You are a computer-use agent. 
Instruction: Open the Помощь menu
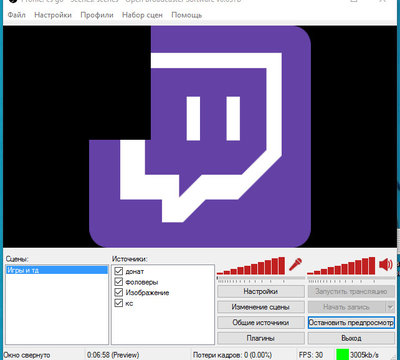click(x=187, y=15)
